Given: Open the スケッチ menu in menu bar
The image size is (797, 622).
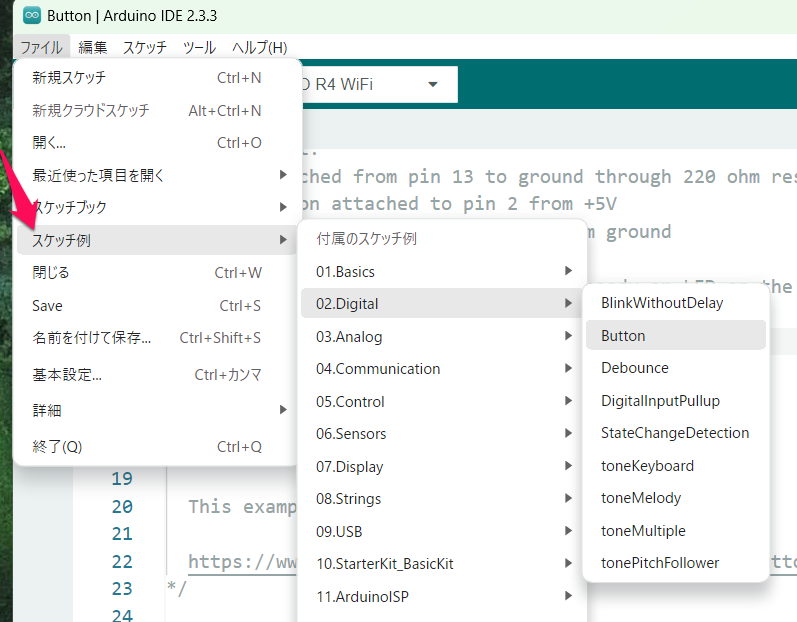Looking at the screenshot, I should pos(145,47).
